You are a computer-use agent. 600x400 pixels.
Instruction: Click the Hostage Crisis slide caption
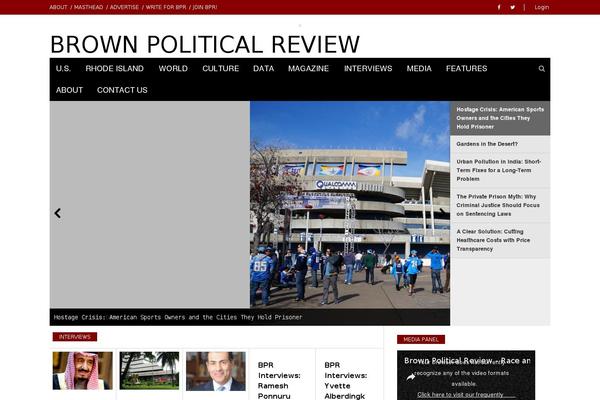178,317
